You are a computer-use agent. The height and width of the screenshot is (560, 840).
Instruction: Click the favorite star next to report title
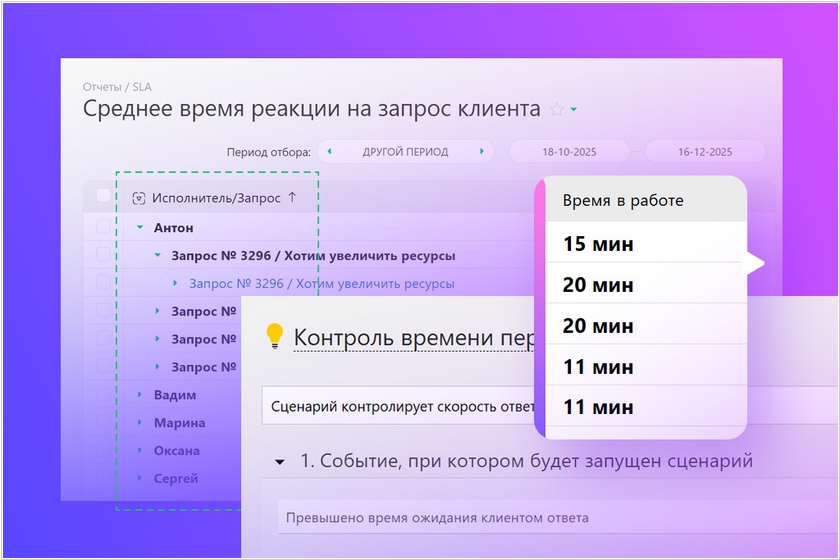click(557, 109)
